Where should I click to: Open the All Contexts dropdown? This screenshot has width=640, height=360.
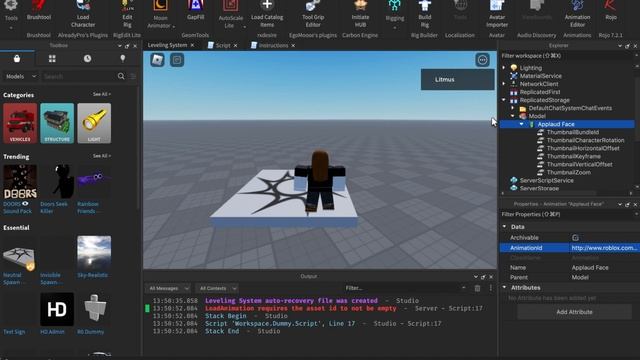(217, 288)
